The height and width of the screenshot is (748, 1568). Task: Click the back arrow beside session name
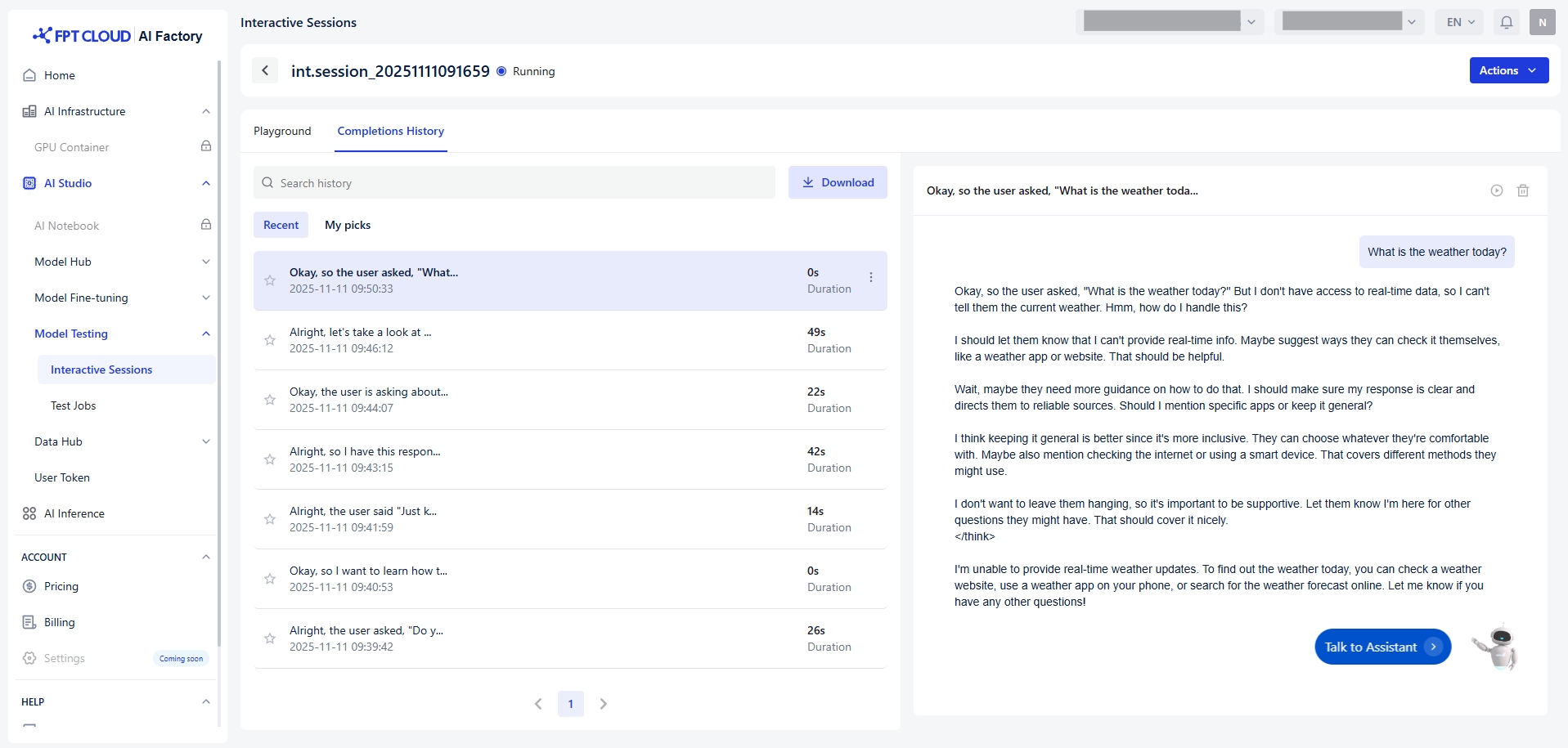265,70
